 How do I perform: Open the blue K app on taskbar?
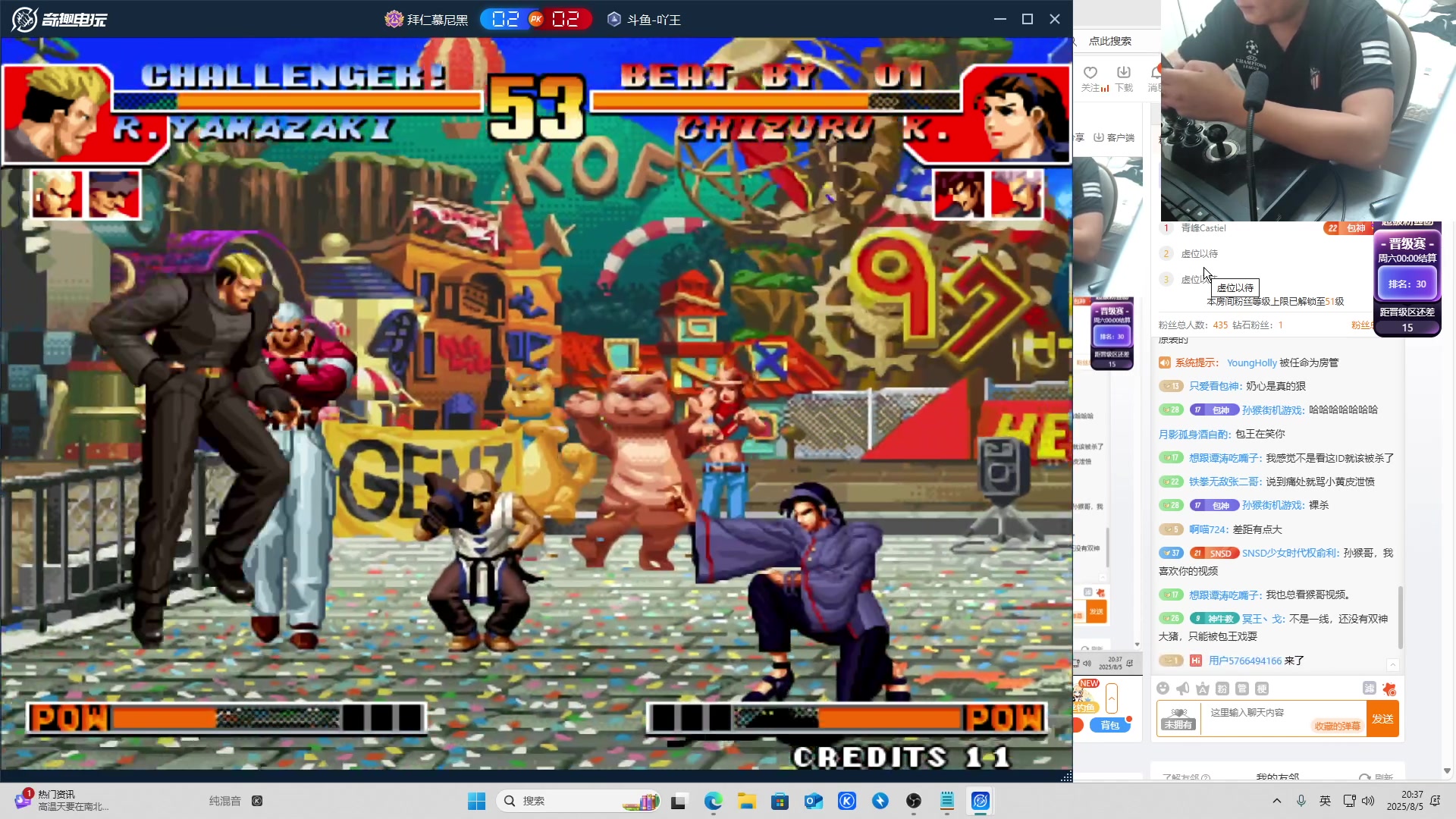click(x=847, y=801)
